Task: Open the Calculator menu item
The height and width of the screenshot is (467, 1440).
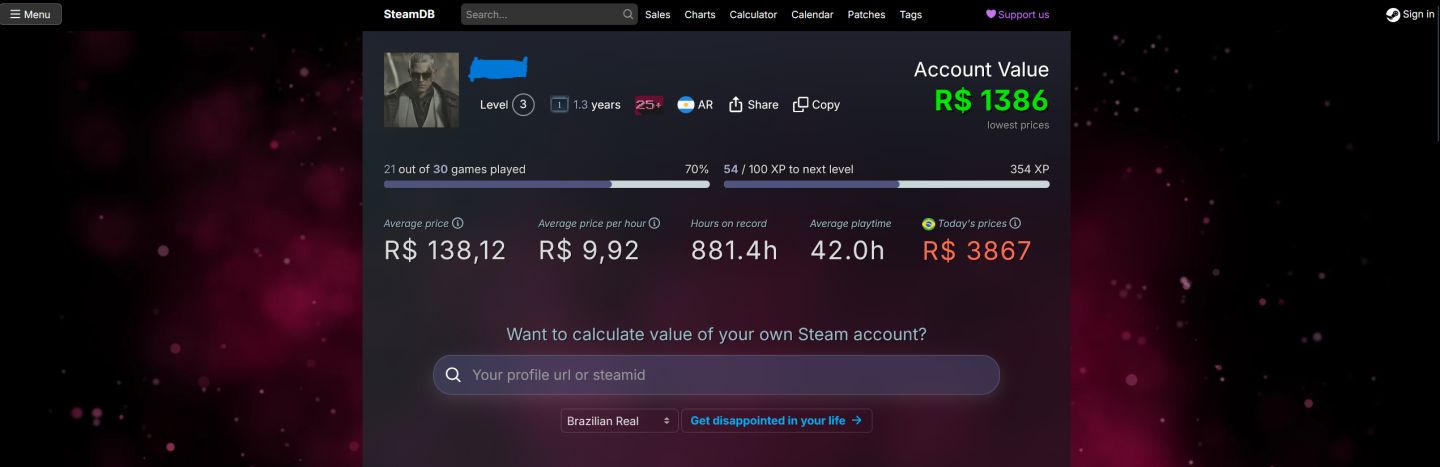Action: point(753,14)
